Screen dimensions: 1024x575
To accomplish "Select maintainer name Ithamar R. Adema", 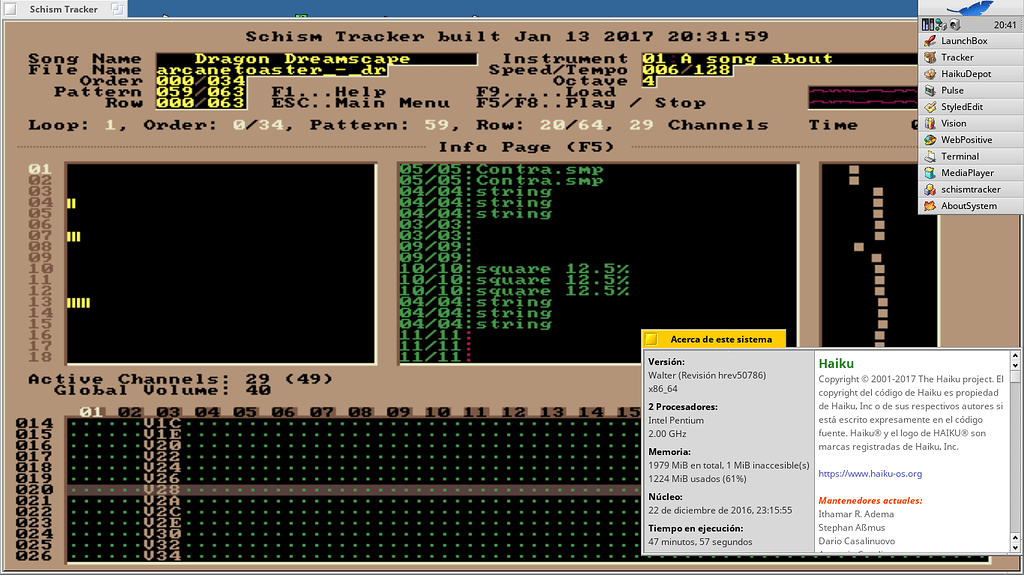I will [856, 514].
